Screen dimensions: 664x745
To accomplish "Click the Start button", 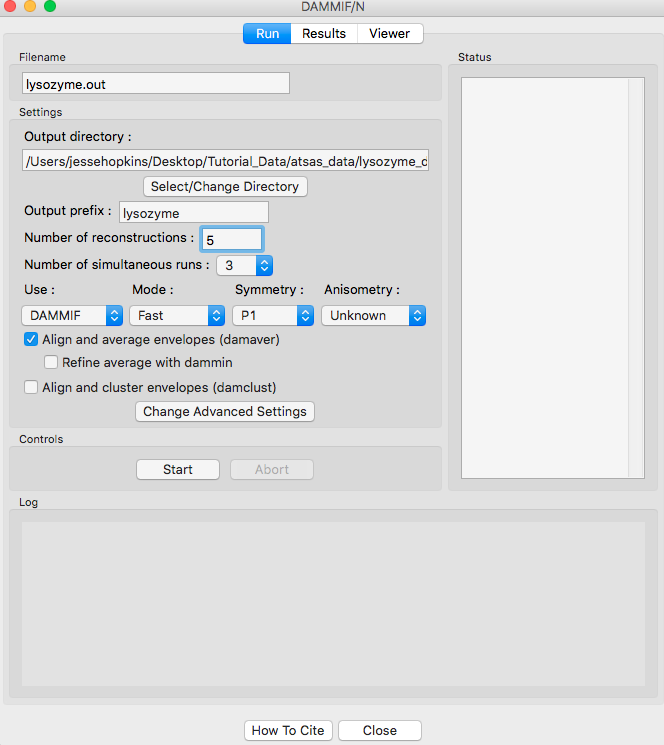I will [x=178, y=469].
